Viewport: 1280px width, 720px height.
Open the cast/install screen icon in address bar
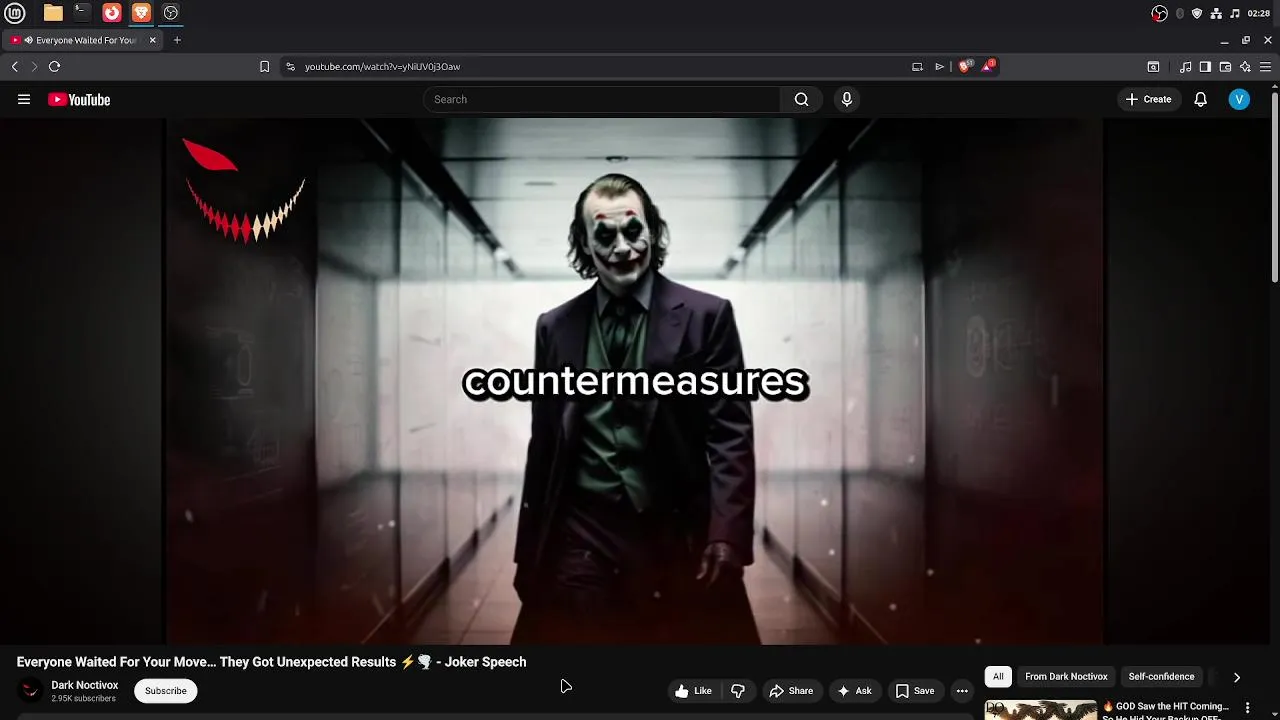917,66
